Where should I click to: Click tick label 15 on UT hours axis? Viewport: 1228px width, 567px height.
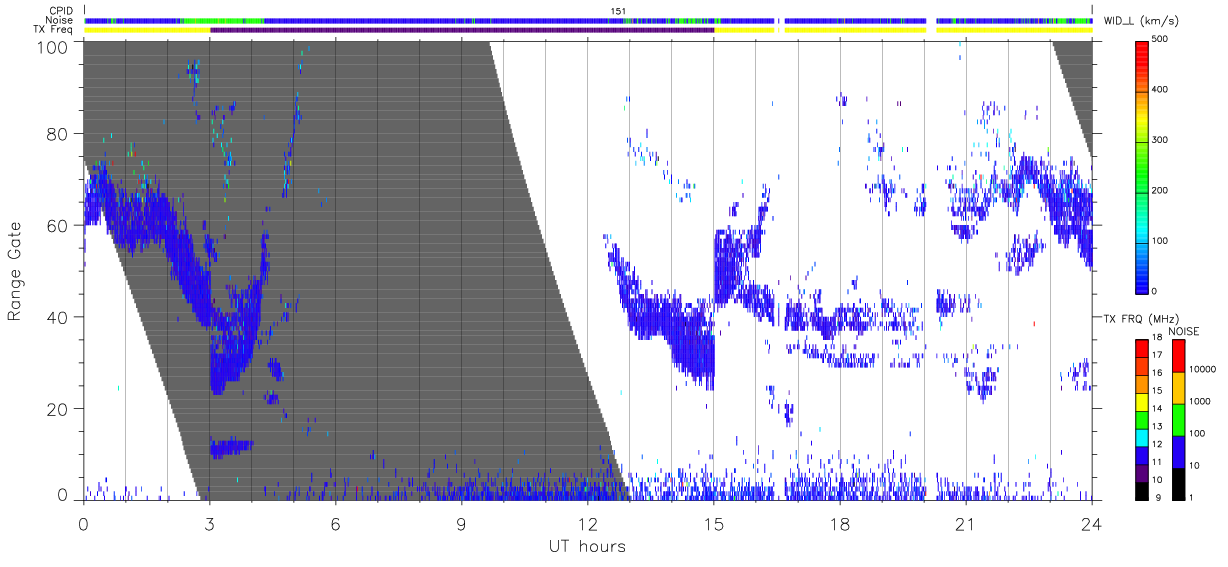coord(713,524)
